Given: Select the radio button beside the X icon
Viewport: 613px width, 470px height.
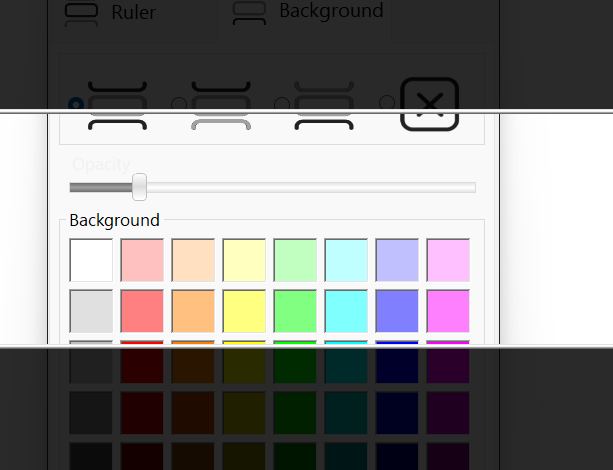Looking at the screenshot, I should (386, 103).
